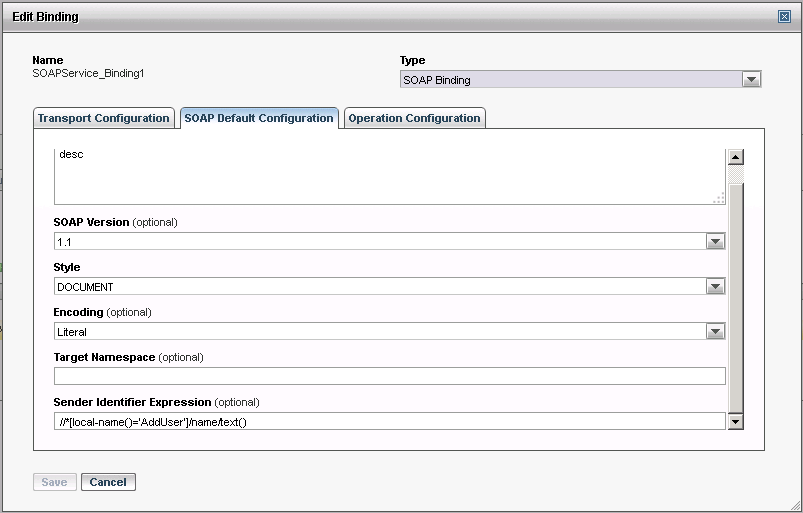Click into the Sender Identifier Expression field
This screenshot has width=803, height=513.
point(389,422)
